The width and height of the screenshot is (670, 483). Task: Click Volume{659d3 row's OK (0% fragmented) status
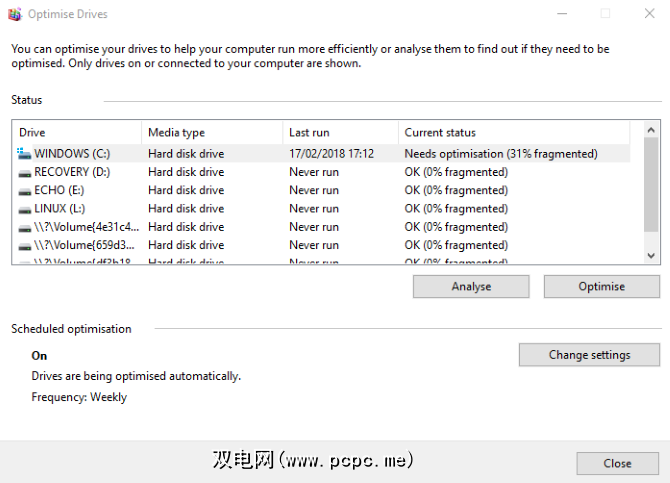[x=456, y=245]
